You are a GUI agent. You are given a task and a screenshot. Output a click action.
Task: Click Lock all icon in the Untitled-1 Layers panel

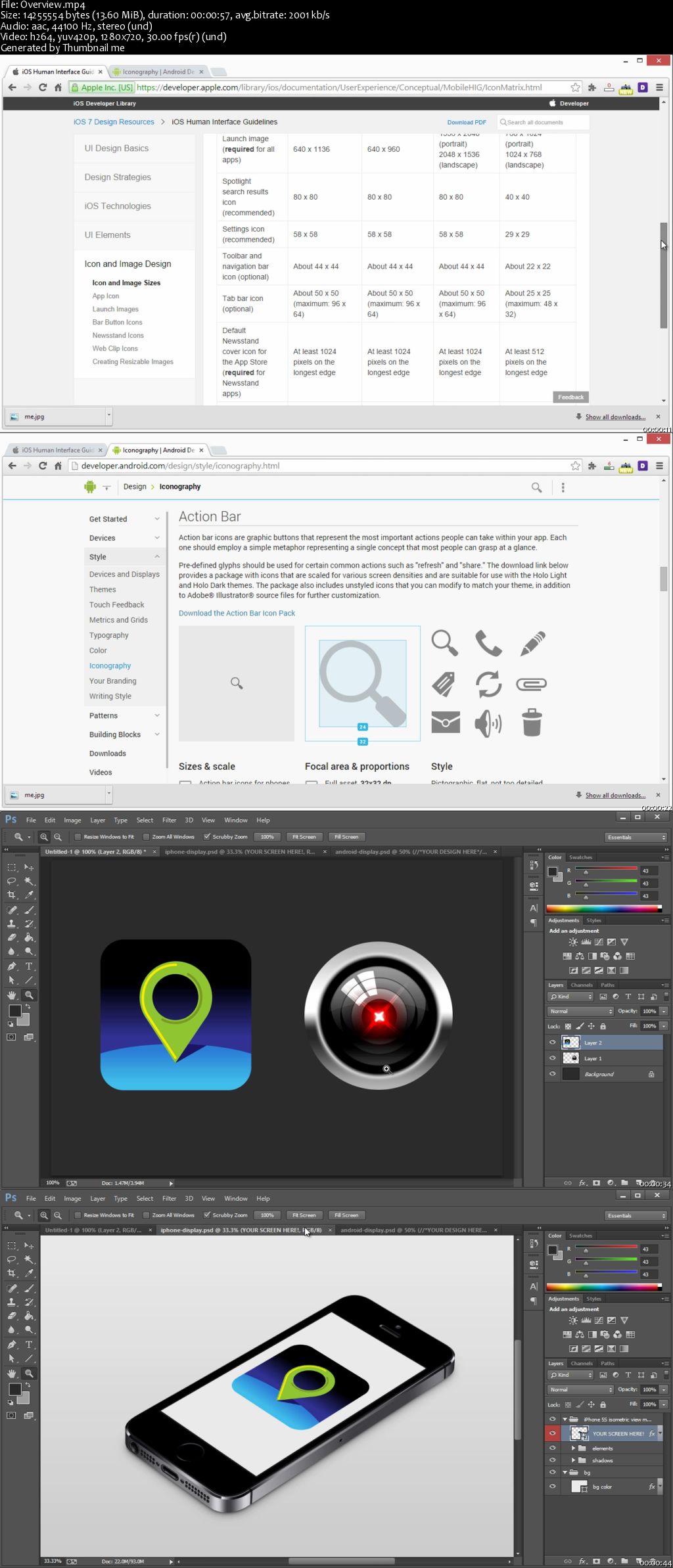[603, 1026]
